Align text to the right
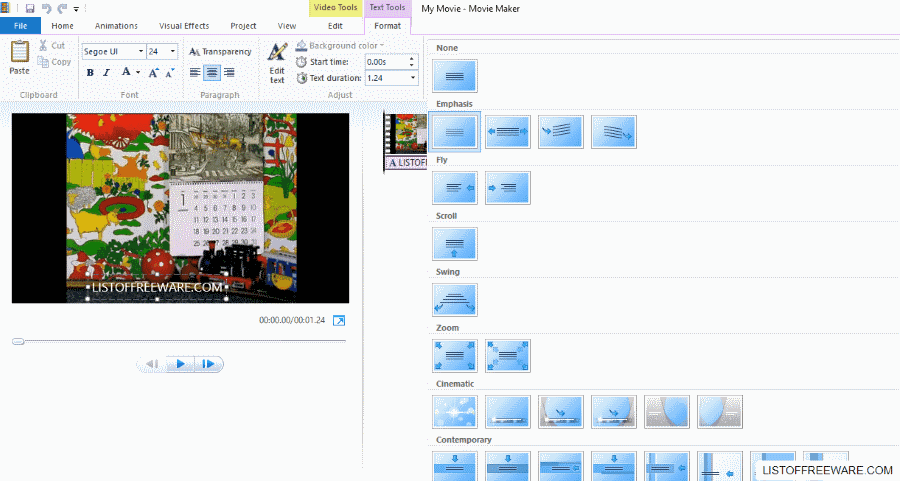 click(229, 72)
